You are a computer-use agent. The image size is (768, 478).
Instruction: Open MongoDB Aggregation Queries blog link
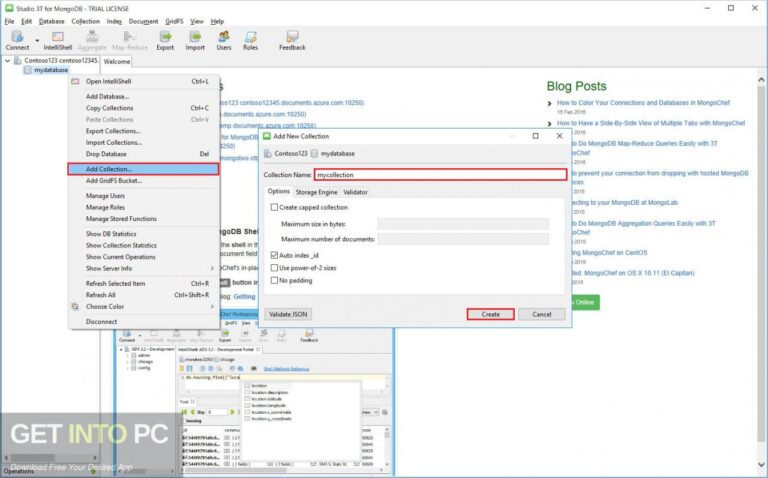click(643, 228)
